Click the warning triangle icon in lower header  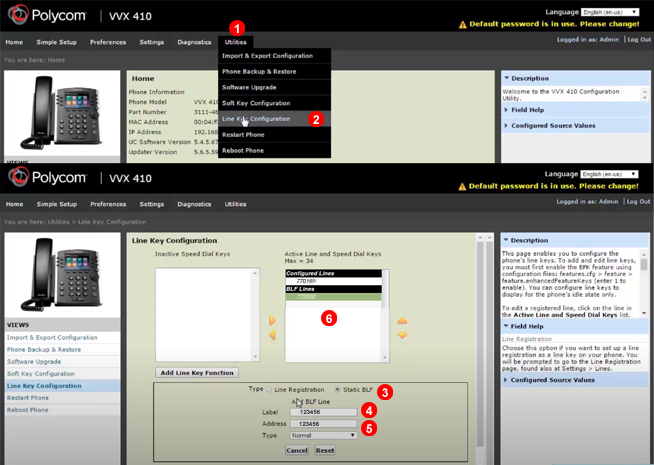tap(462, 186)
